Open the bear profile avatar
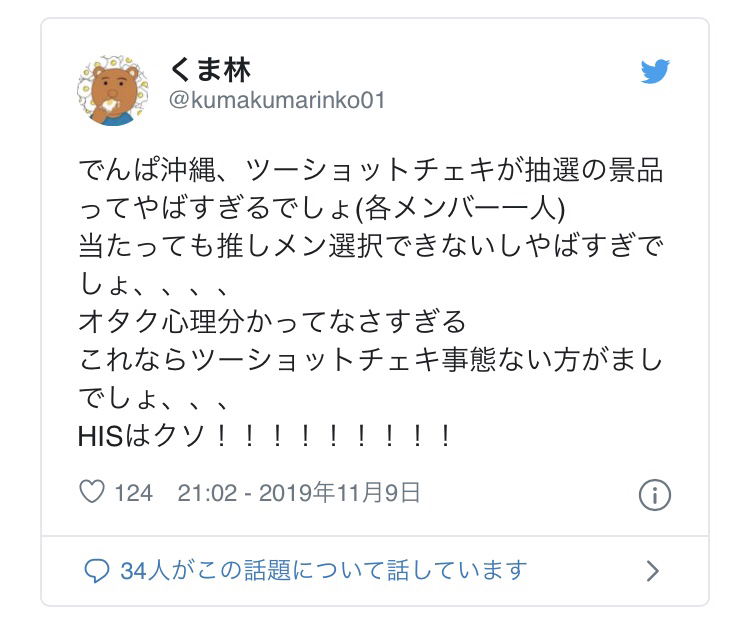 [x=113, y=90]
